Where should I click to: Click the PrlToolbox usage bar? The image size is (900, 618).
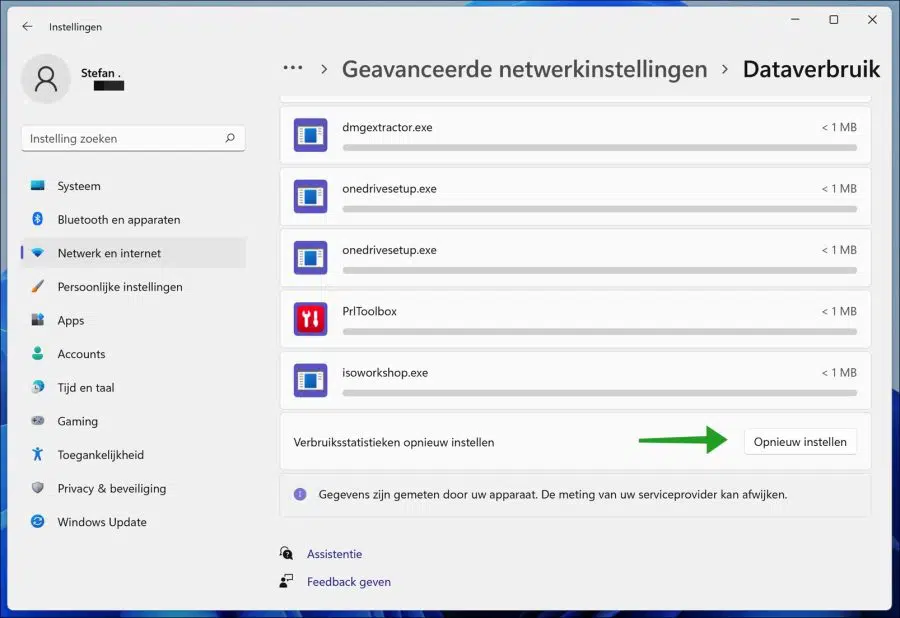pyautogui.click(x=599, y=332)
